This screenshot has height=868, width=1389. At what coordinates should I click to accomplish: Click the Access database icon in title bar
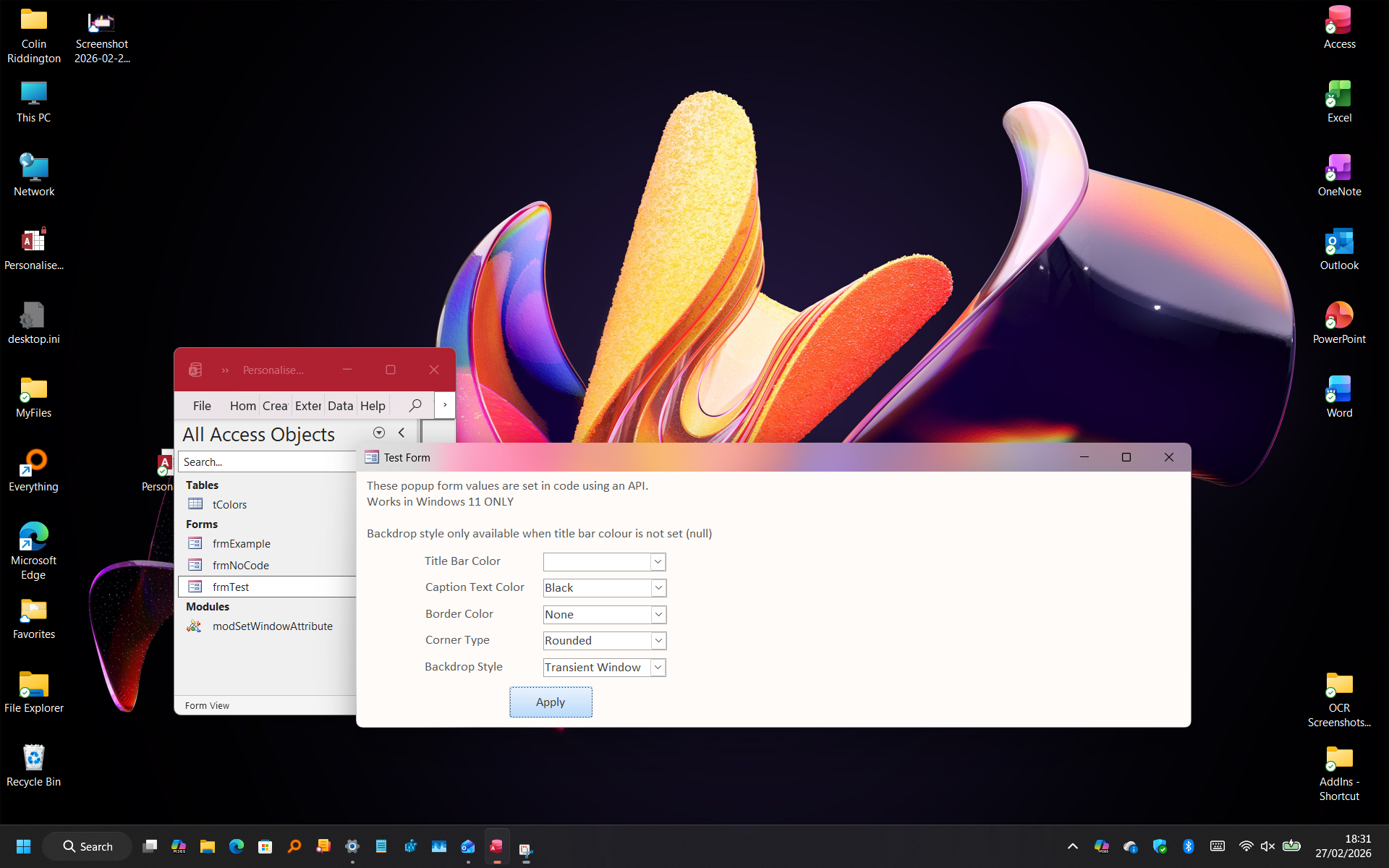click(195, 370)
